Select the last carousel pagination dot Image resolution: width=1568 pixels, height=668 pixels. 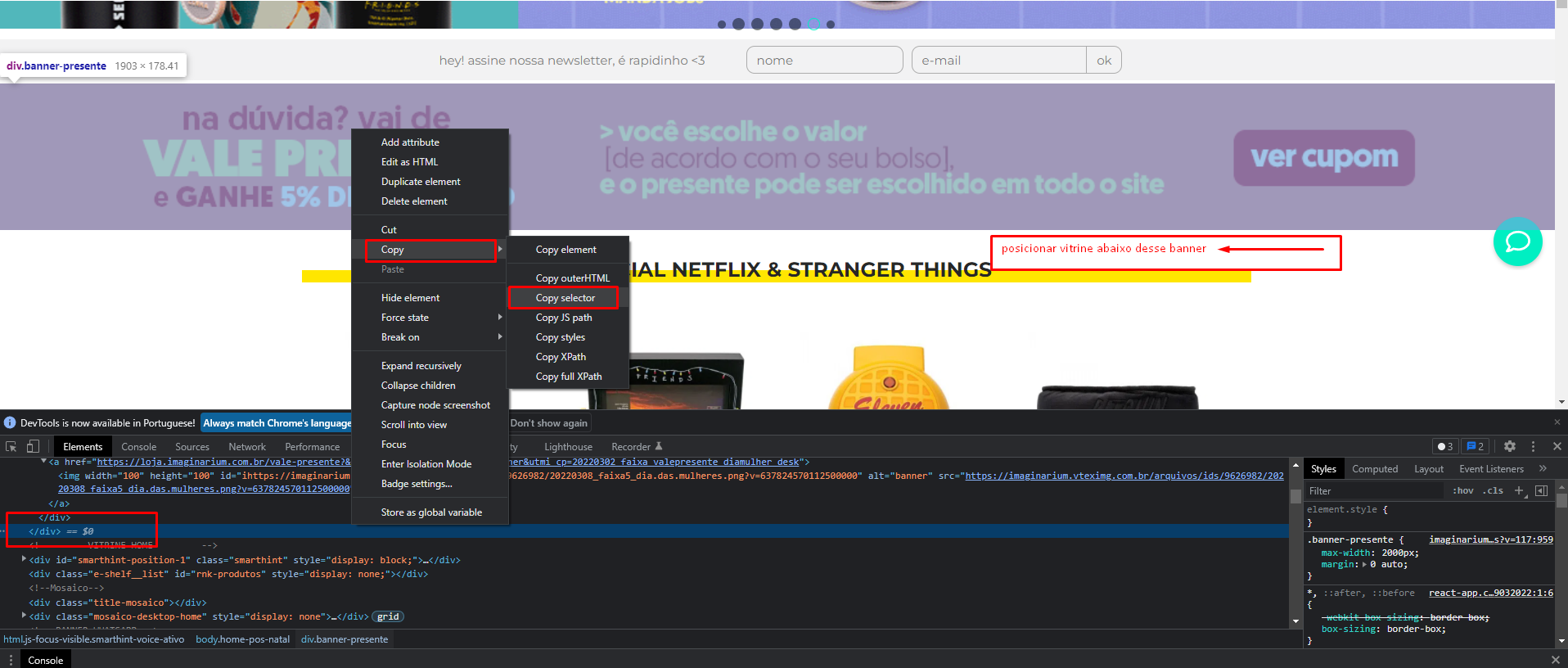pos(831,25)
